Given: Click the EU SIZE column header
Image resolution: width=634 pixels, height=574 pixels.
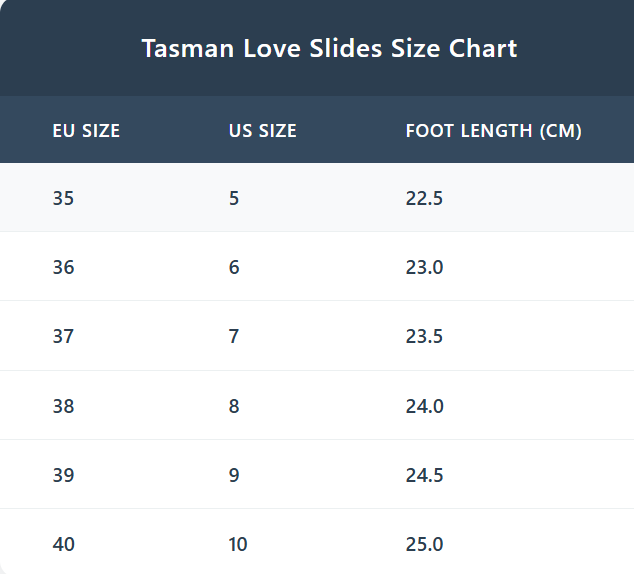Looking at the screenshot, I should 86,131.
